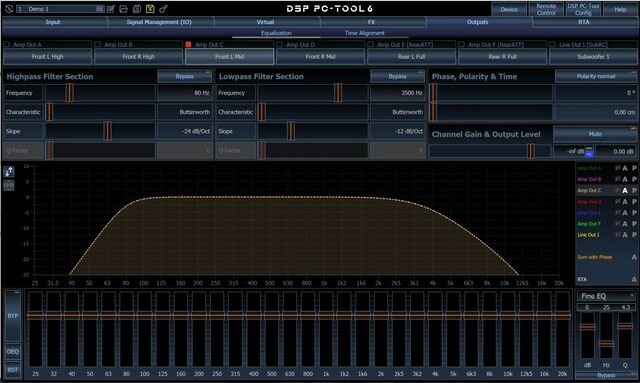Open the Time Alignment sub-tab
Image resolution: width=640 pixels, height=383 pixels.
point(364,33)
